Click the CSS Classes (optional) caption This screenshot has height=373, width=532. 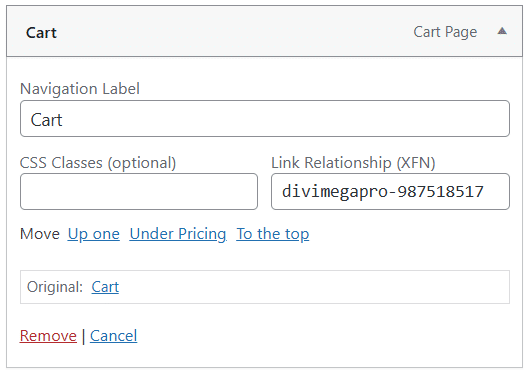98,163
